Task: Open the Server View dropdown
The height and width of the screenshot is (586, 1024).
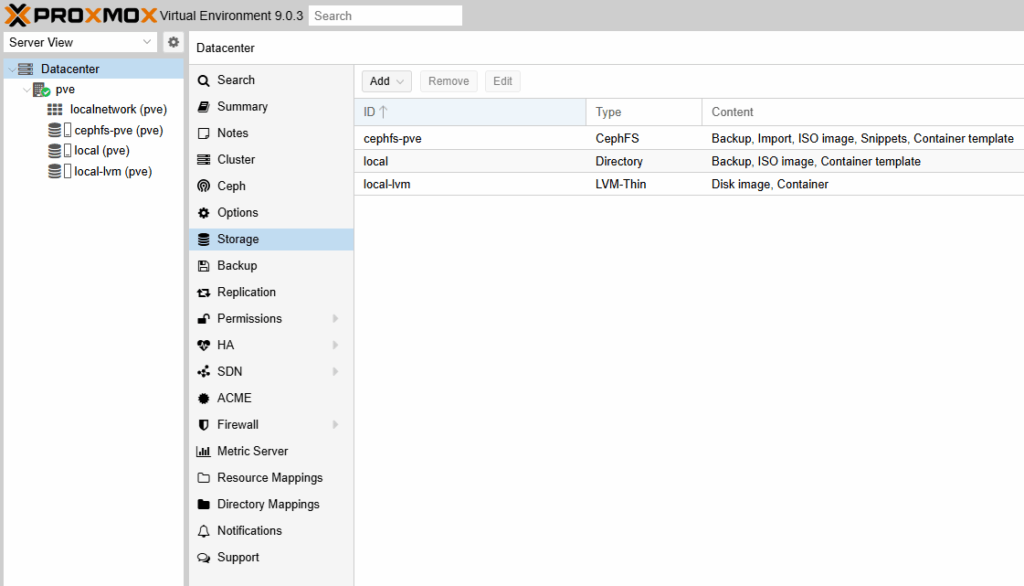Action: pyautogui.click(x=80, y=42)
